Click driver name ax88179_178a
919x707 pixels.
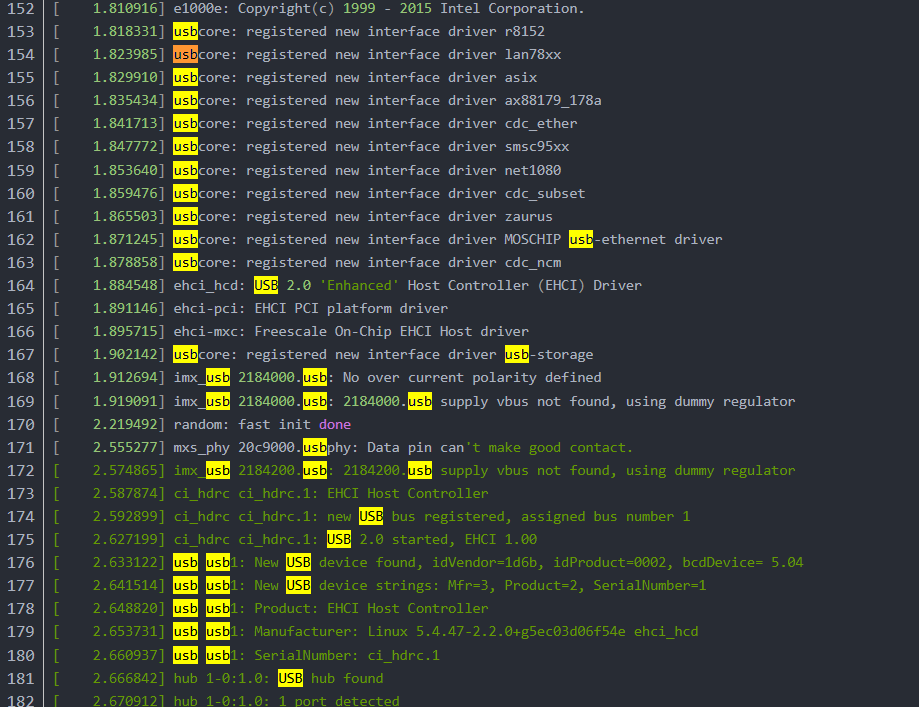[x=553, y=101]
